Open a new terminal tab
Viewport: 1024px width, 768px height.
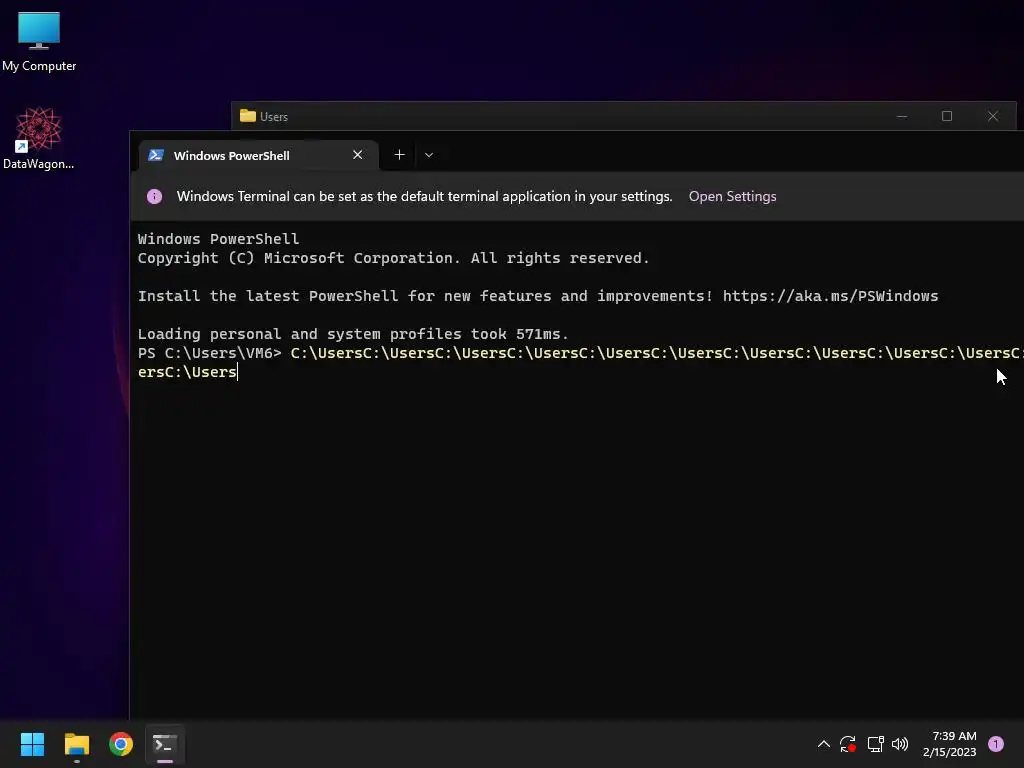tap(400, 155)
